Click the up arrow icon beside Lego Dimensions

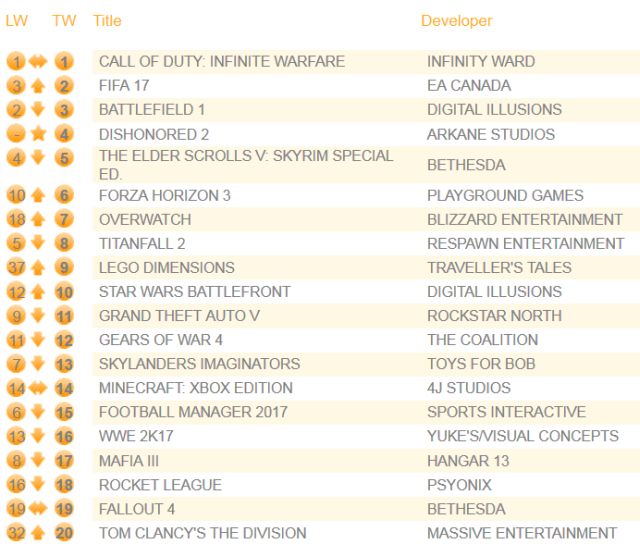(x=39, y=268)
